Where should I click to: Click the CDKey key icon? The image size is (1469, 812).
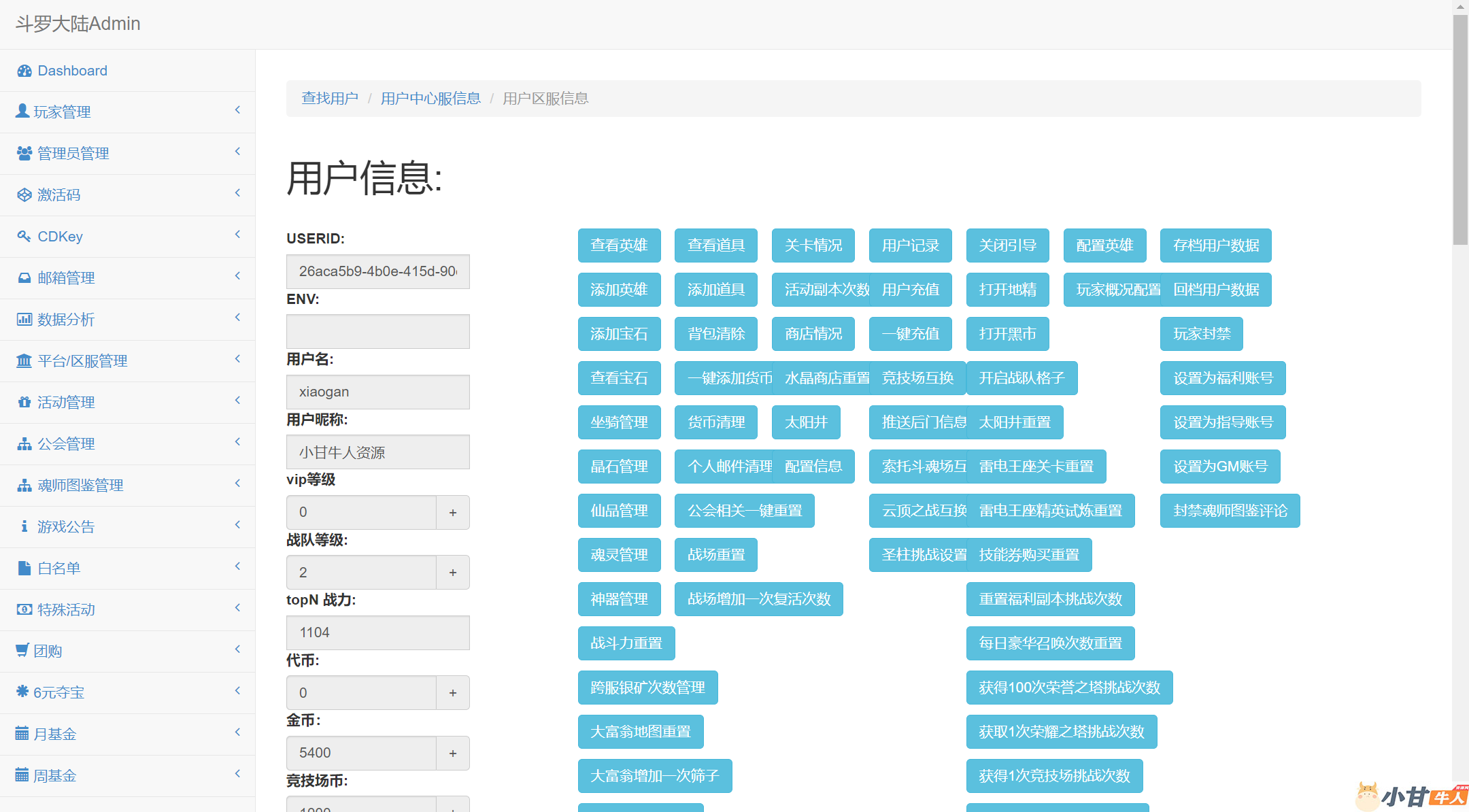[24, 236]
